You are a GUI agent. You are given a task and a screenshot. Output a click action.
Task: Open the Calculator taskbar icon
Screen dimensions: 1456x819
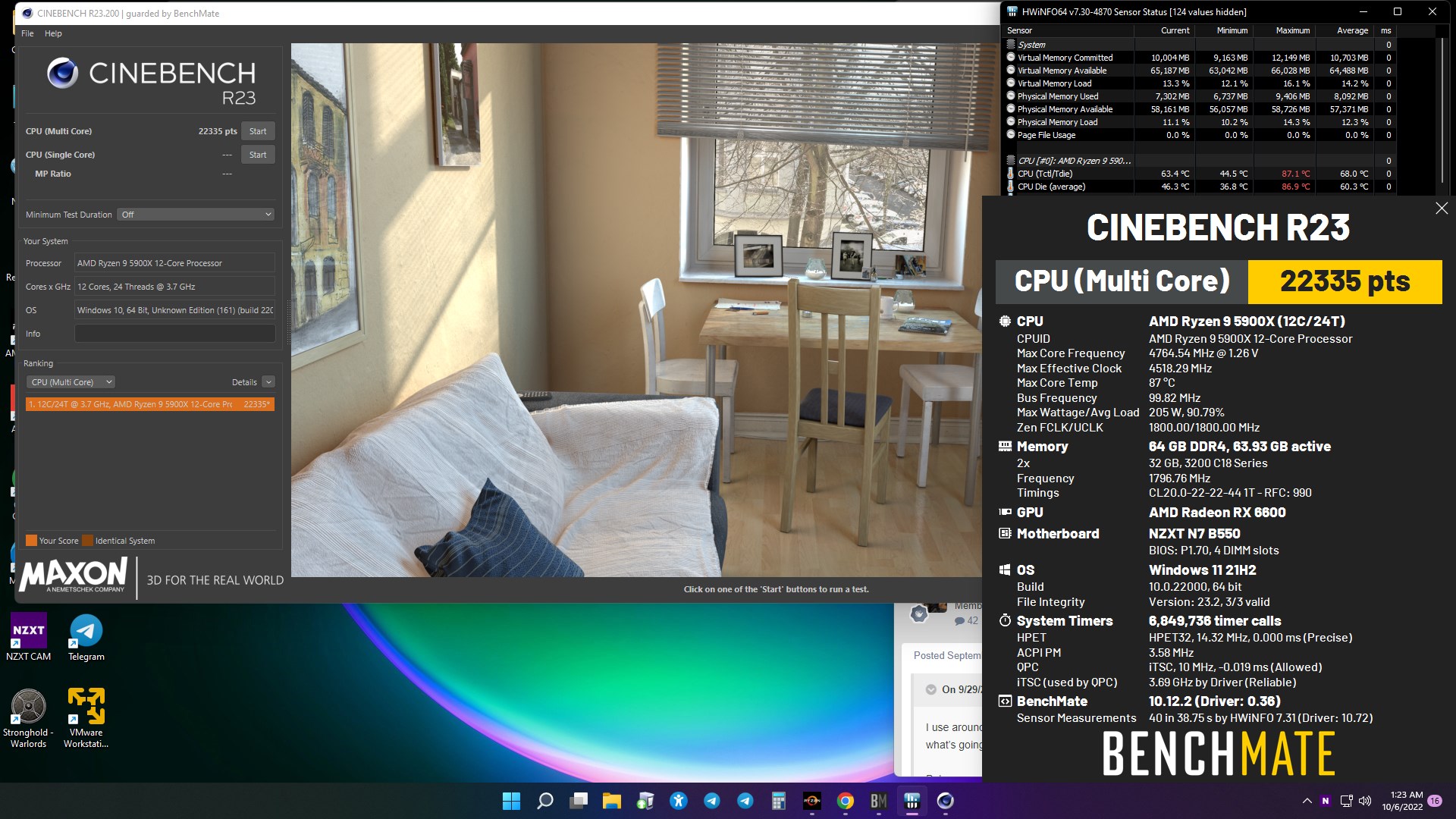click(x=779, y=801)
